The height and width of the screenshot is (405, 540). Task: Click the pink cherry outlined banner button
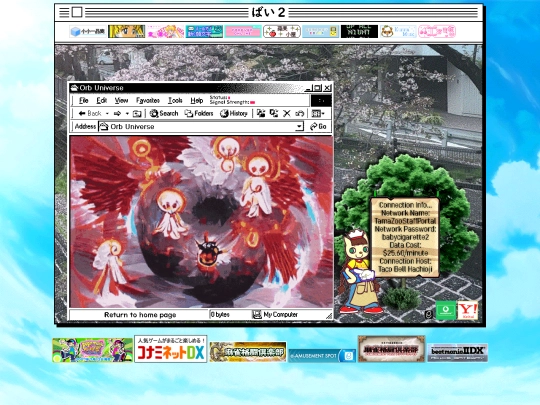437,31
